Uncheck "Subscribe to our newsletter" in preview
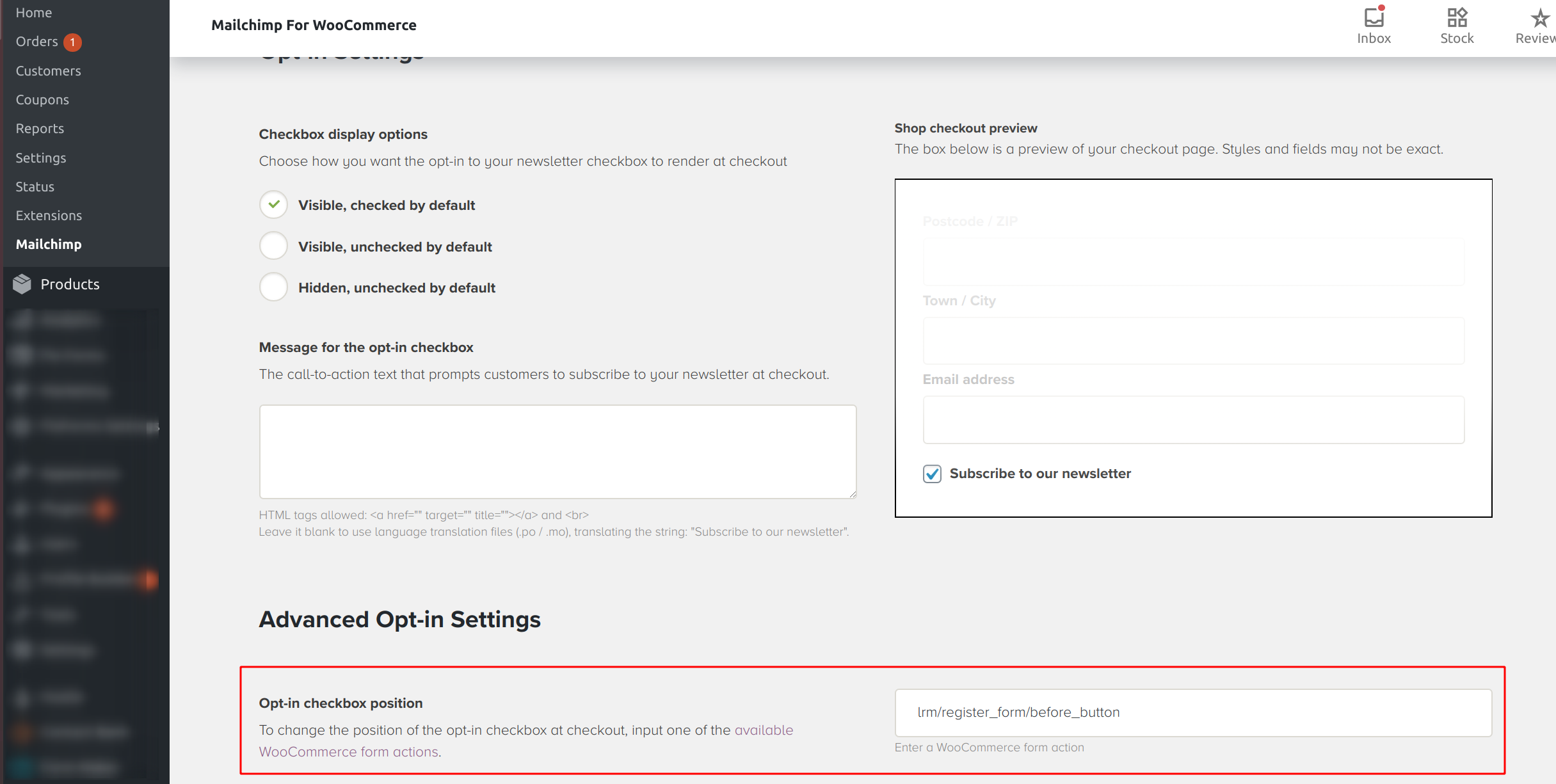 coord(932,474)
